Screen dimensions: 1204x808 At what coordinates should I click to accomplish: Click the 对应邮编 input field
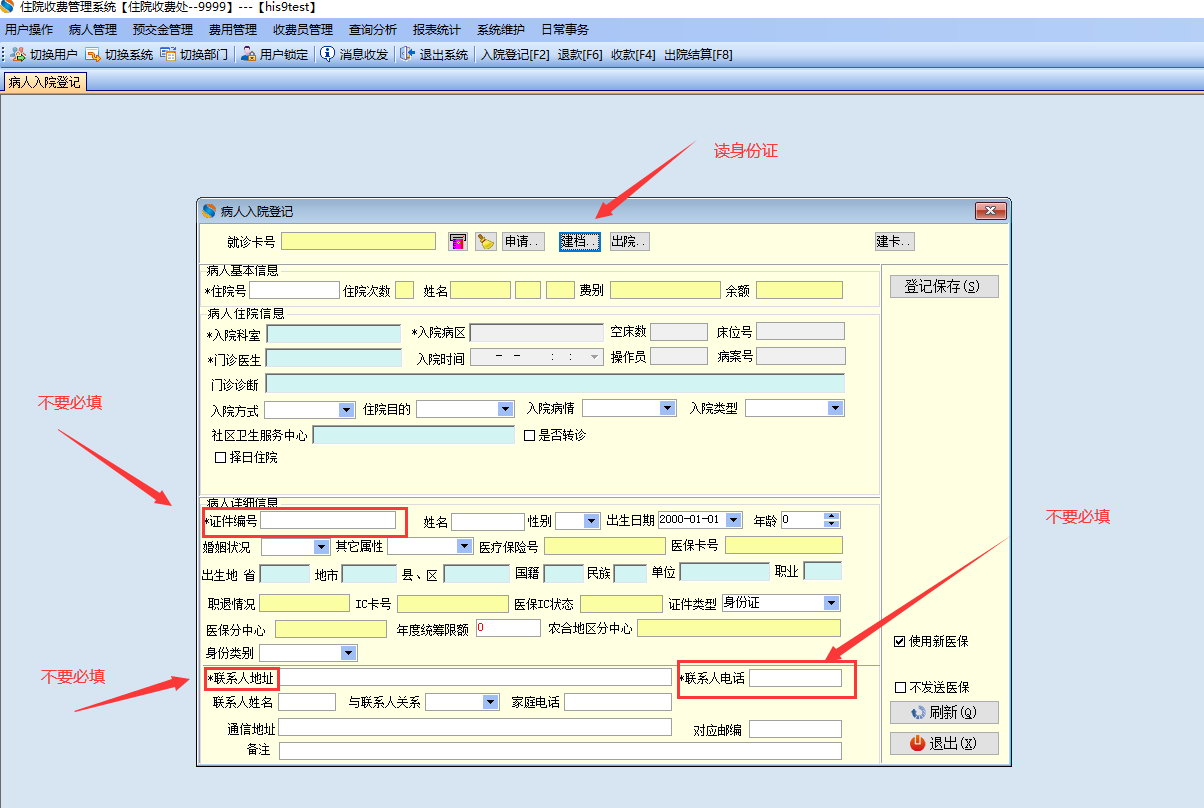click(x=796, y=729)
